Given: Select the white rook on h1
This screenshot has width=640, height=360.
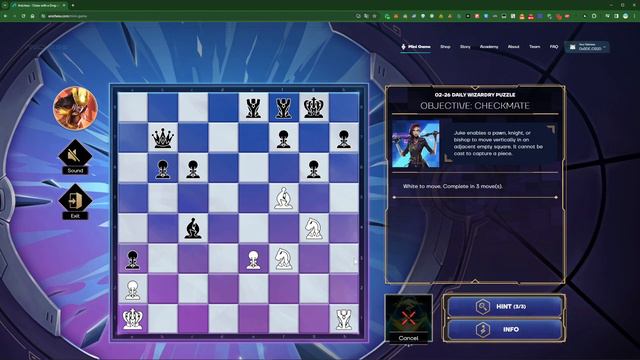Looking at the screenshot, I should point(344,319).
